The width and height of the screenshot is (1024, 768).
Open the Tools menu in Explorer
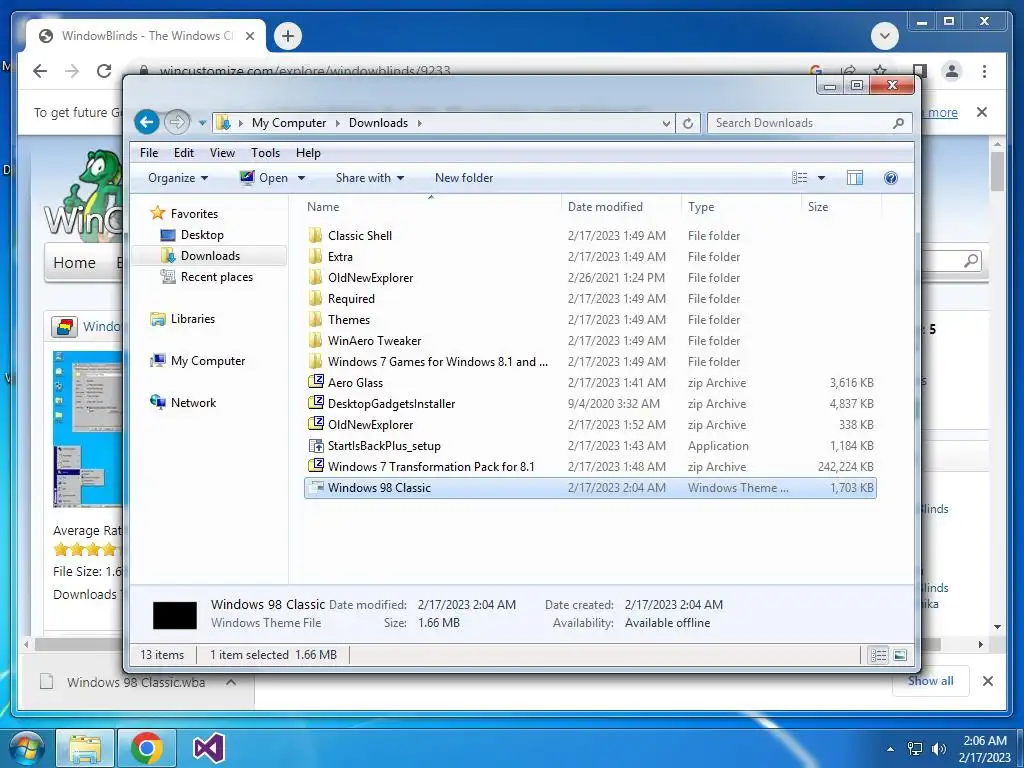point(265,153)
